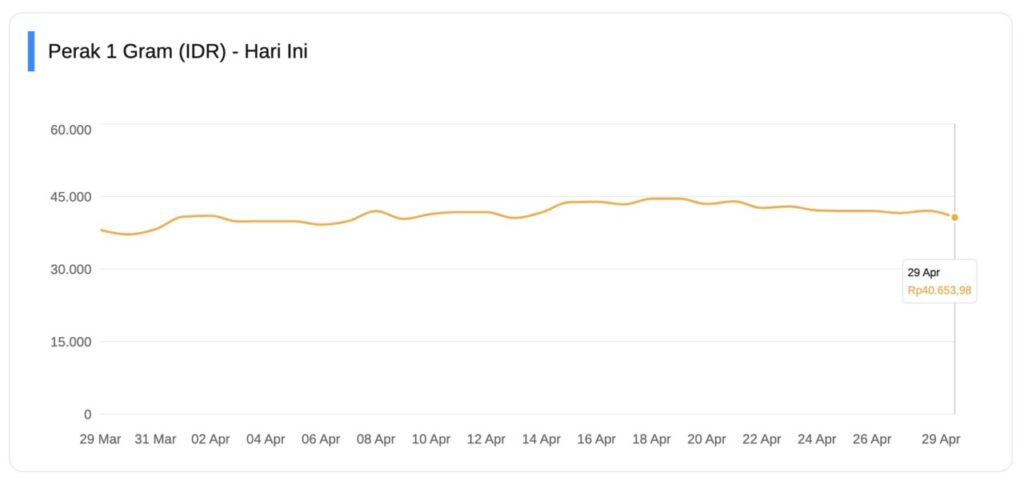This screenshot has width=1024, height=481.
Task: Click the 29 Apr date inside the tooltip
Action: tap(923, 272)
